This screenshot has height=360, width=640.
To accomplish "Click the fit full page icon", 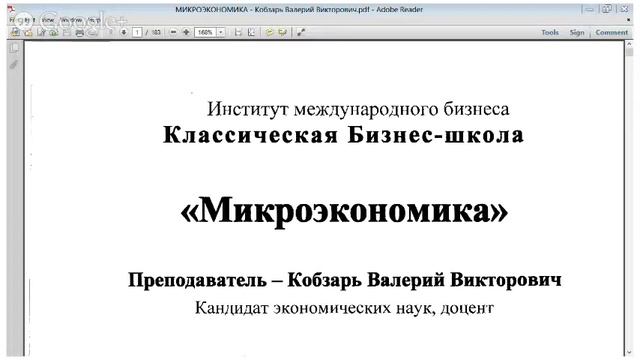I will point(251,32).
